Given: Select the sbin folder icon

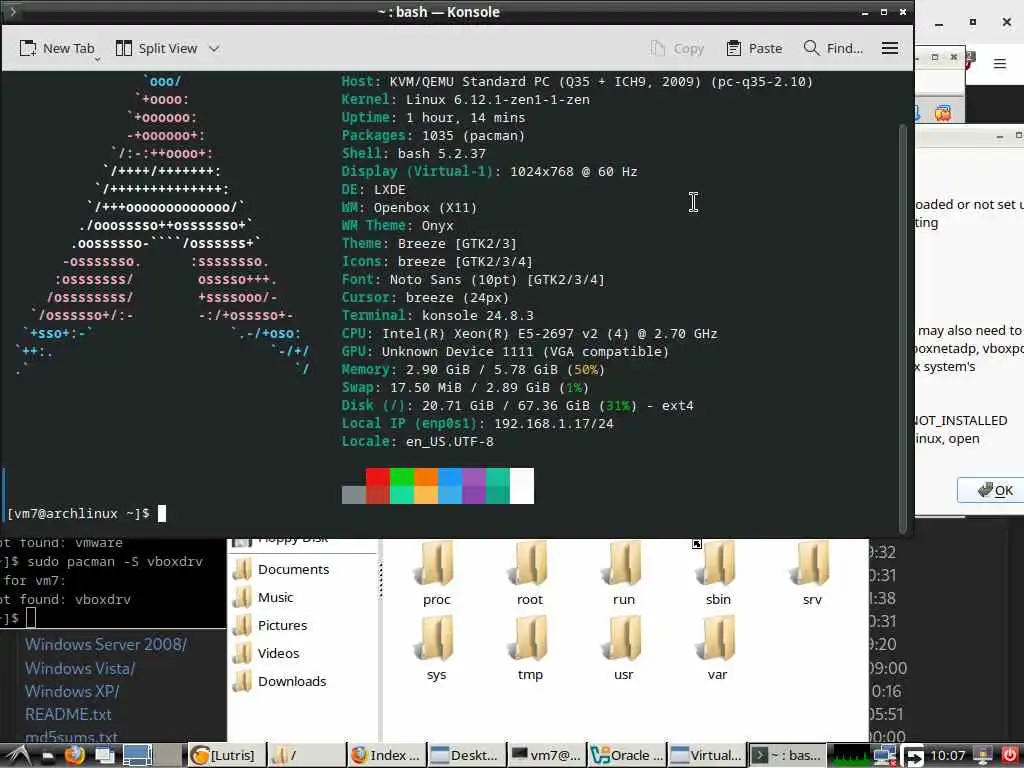Looking at the screenshot, I should click(718, 564).
